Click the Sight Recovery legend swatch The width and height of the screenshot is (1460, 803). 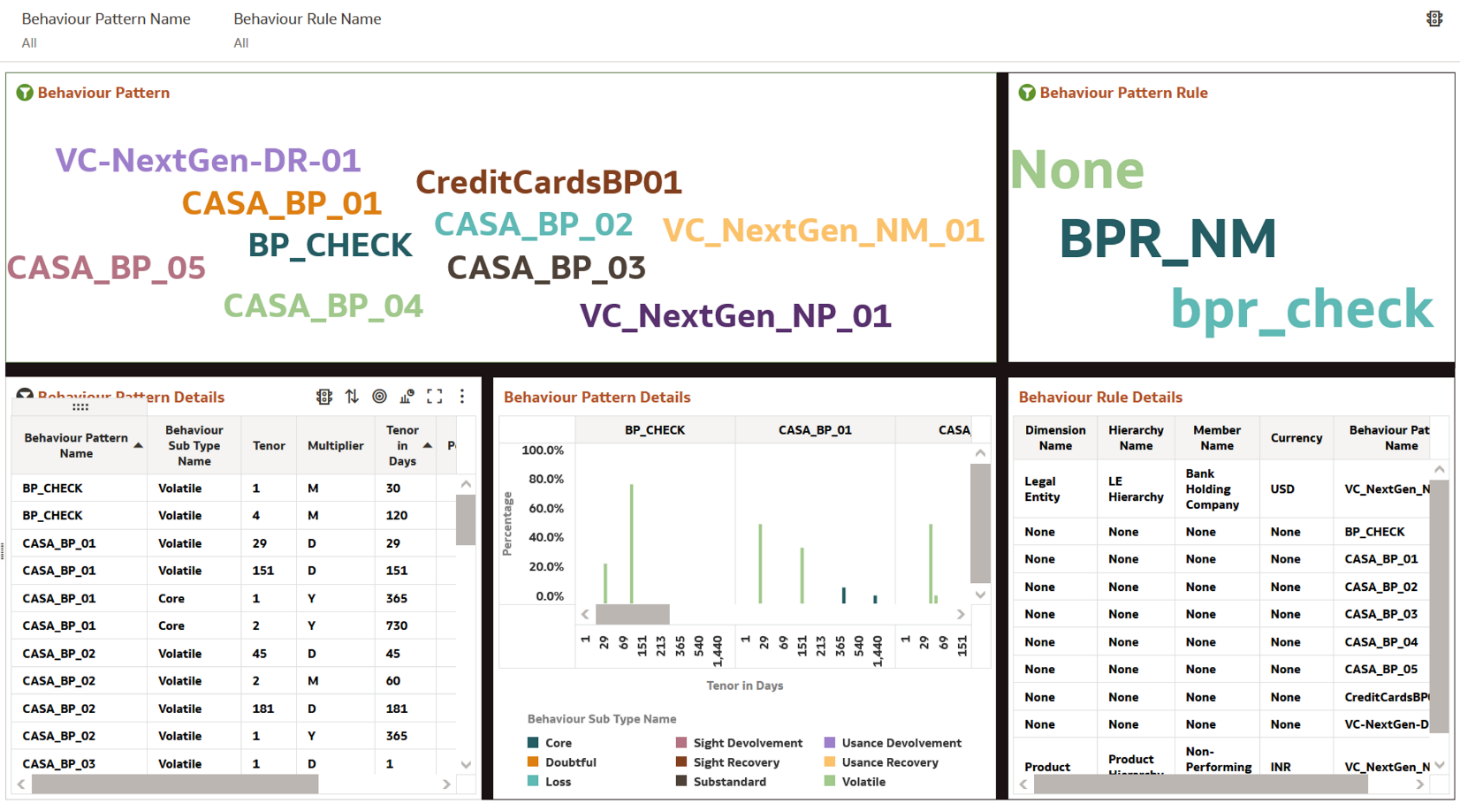681,762
